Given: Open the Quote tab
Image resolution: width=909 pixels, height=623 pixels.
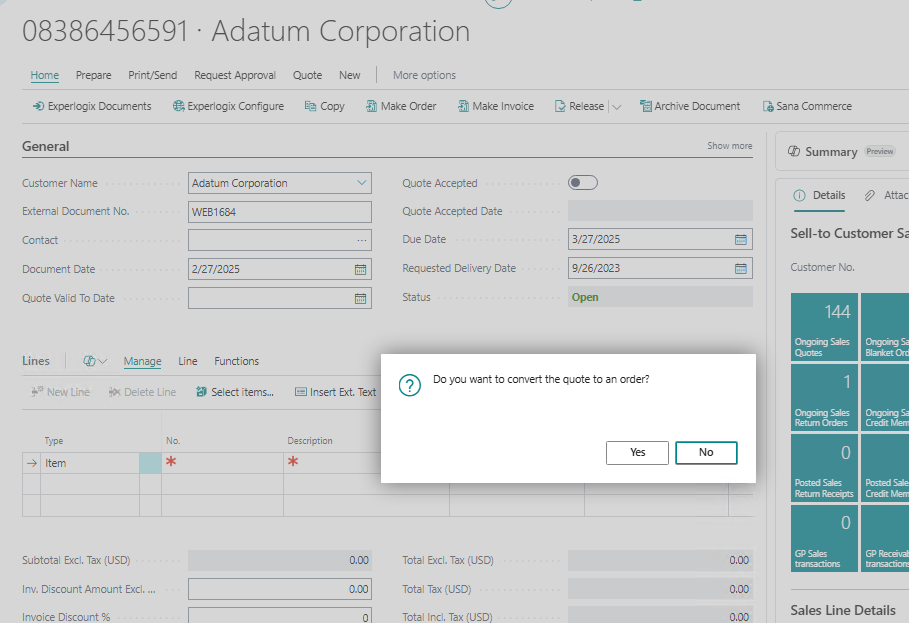Looking at the screenshot, I should coord(307,75).
